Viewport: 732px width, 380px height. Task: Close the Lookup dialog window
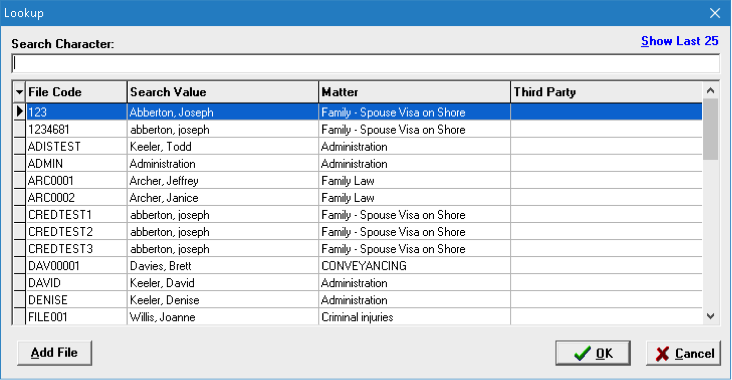pos(715,13)
